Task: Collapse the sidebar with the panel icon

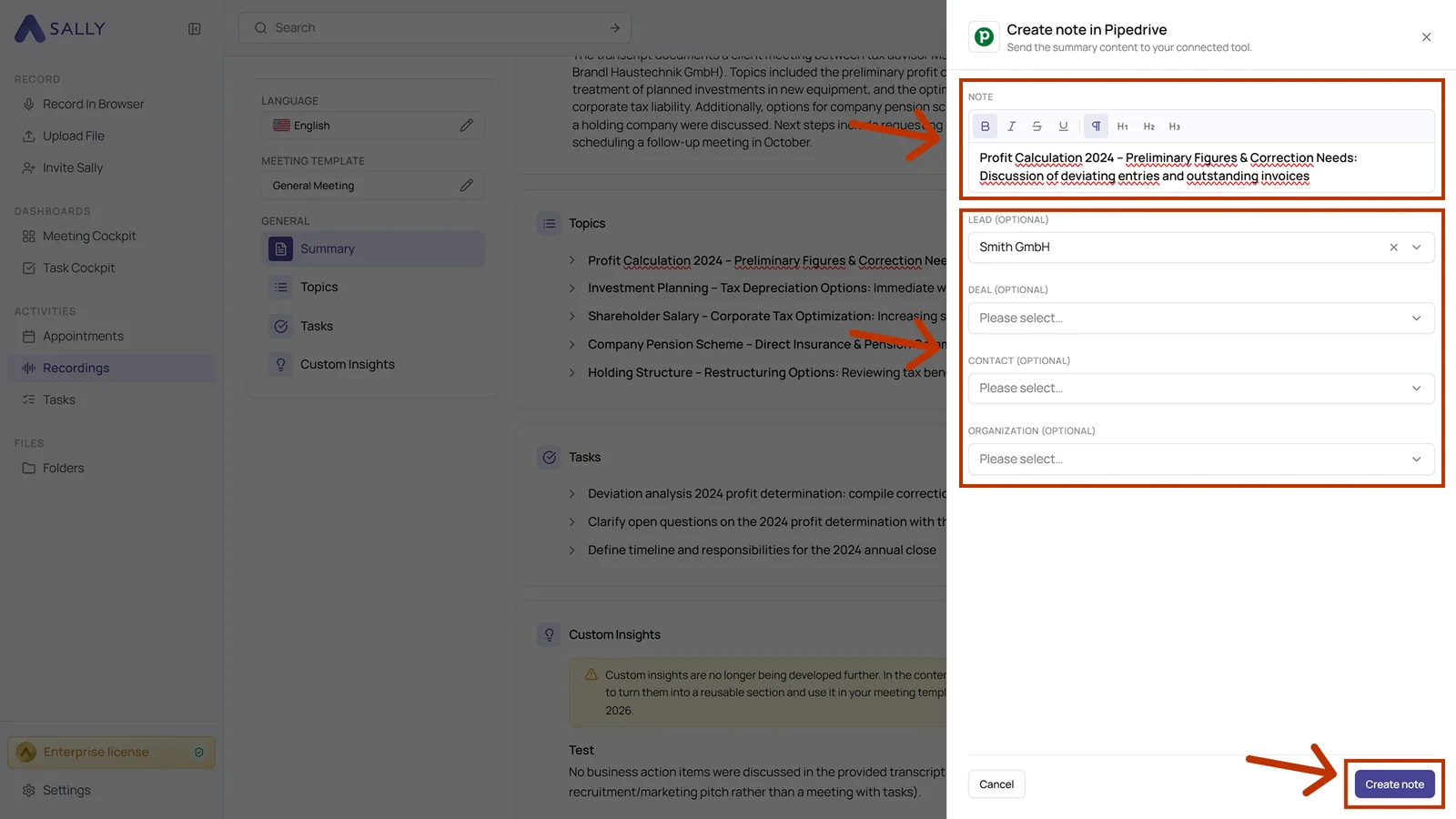Action: (x=194, y=29)
